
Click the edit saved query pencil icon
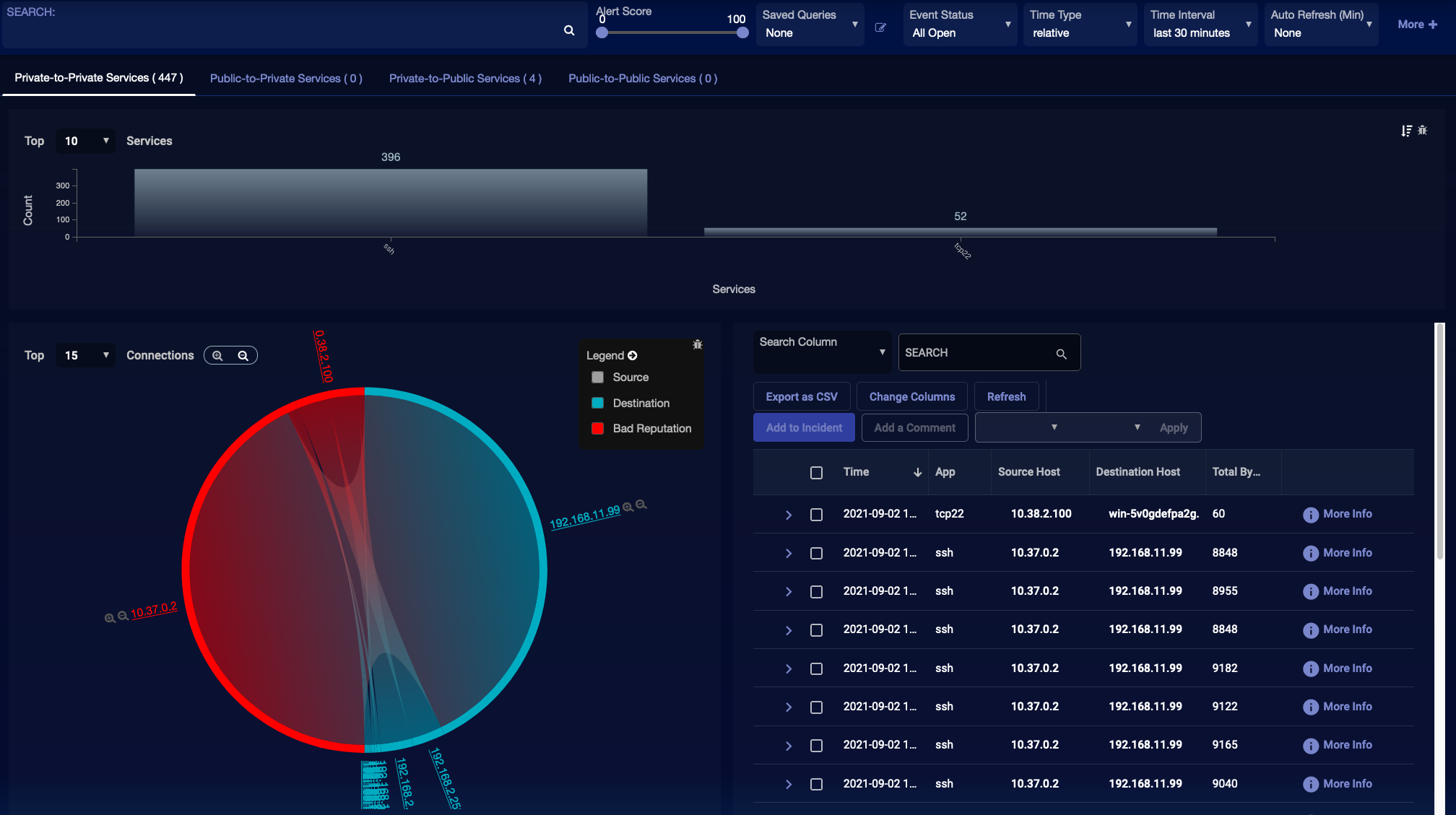[880, 27]
